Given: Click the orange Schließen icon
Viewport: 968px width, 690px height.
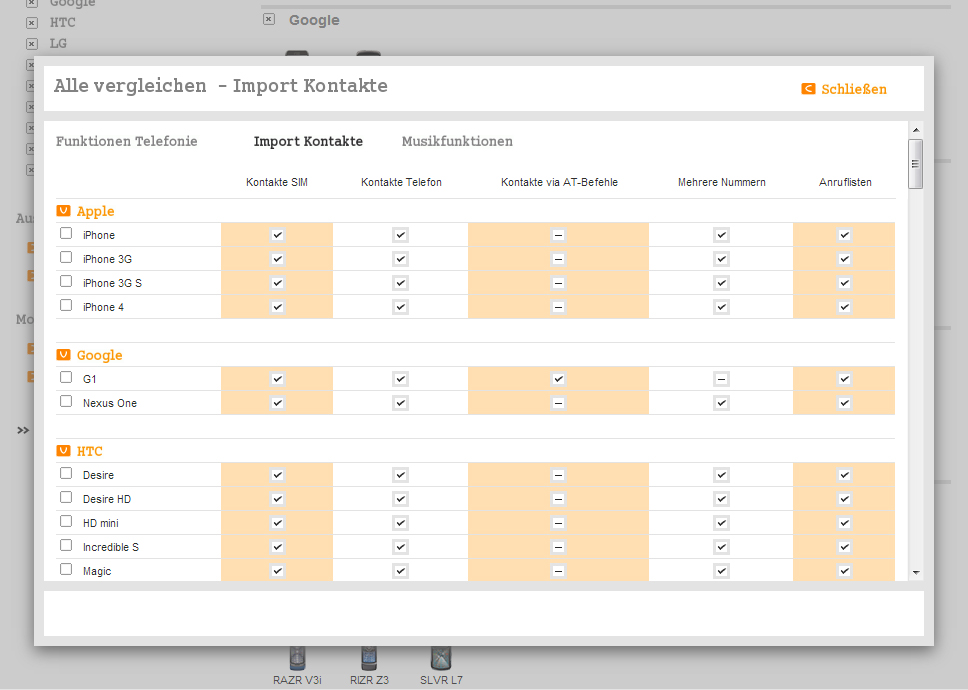Looking at the screenshot, I should tap(808, 89).
